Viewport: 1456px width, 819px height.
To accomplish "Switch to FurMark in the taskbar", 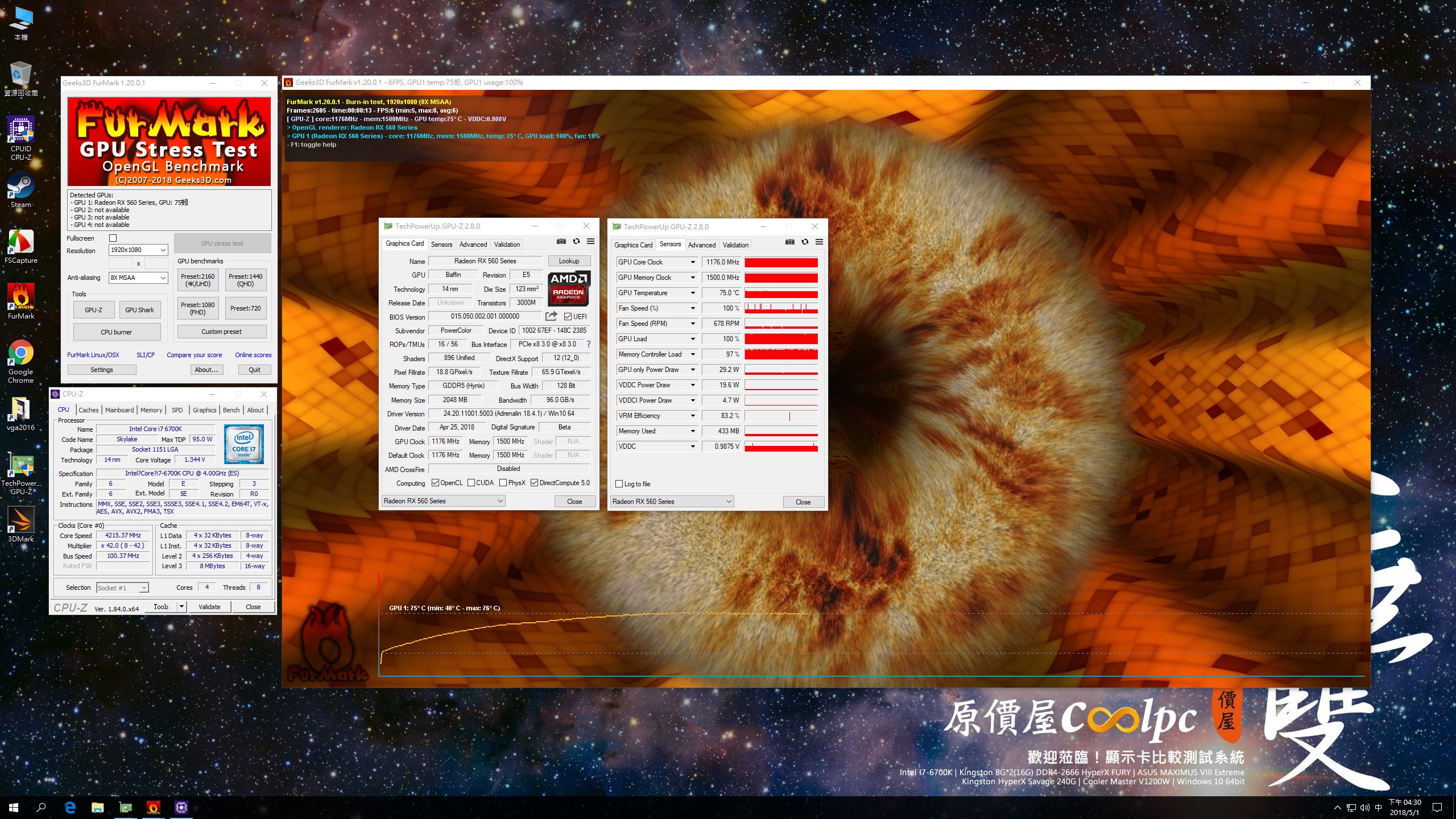I will [153, 808].
